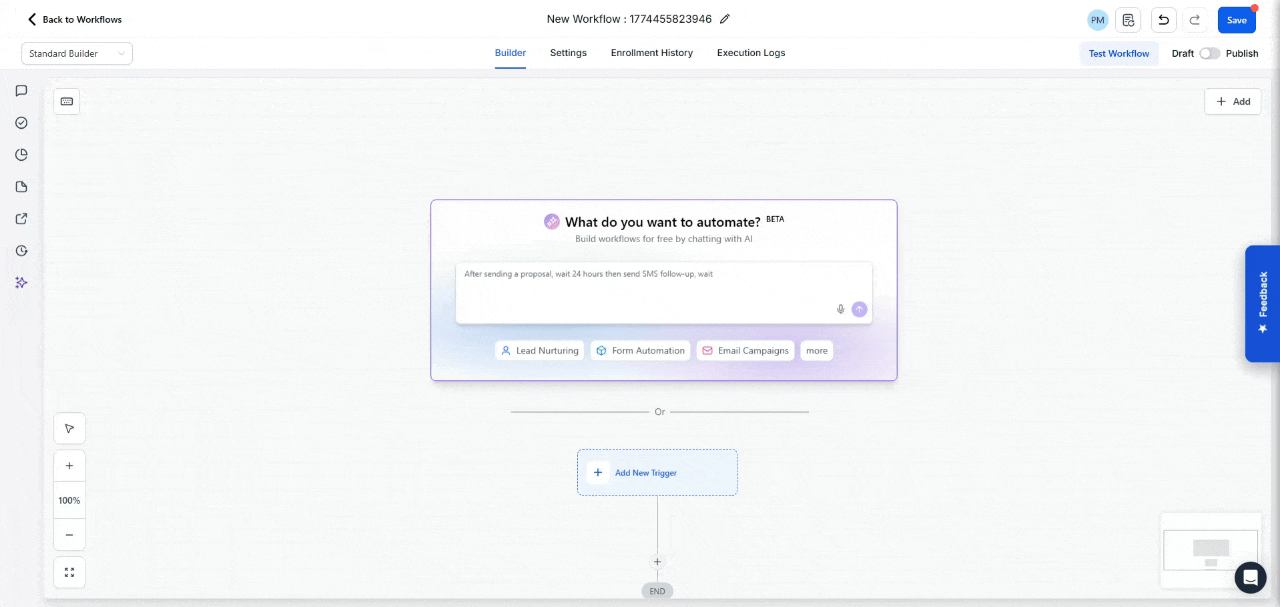Viewport: 1280px width, 607px height.
Task: Toggle the Draft/Publish switch
Action: pos(1210,54)
